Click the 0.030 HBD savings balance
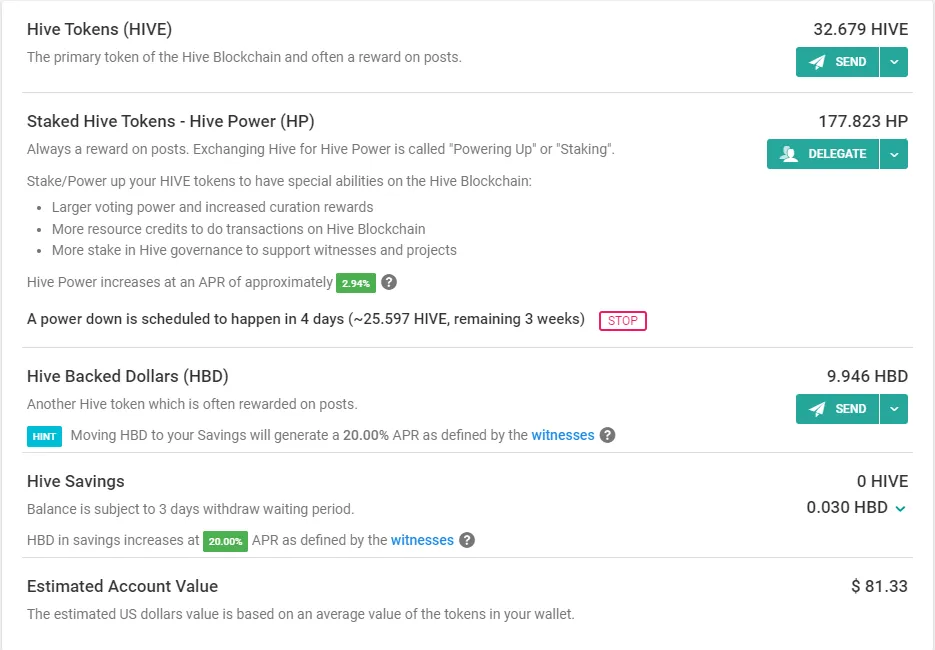 click(847, 507)
